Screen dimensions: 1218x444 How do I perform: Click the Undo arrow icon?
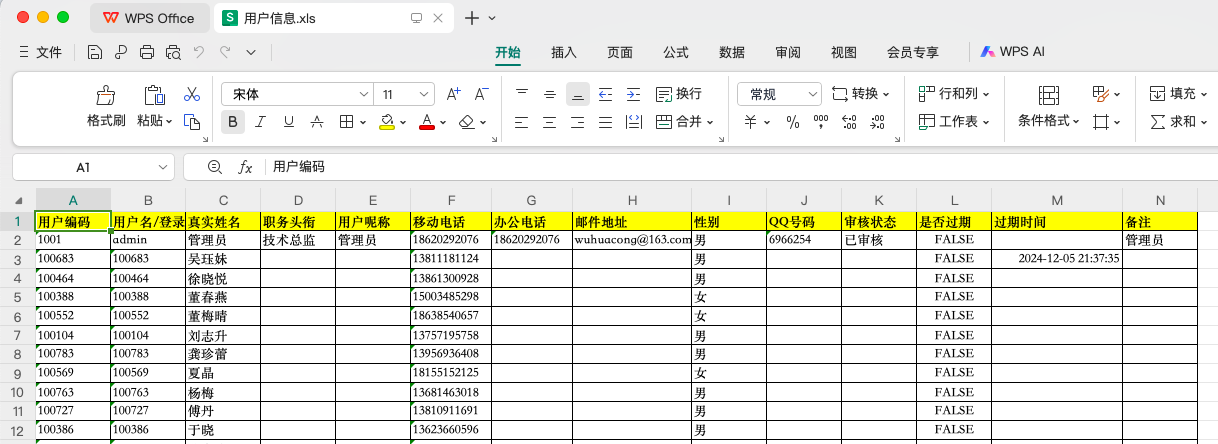199,52
